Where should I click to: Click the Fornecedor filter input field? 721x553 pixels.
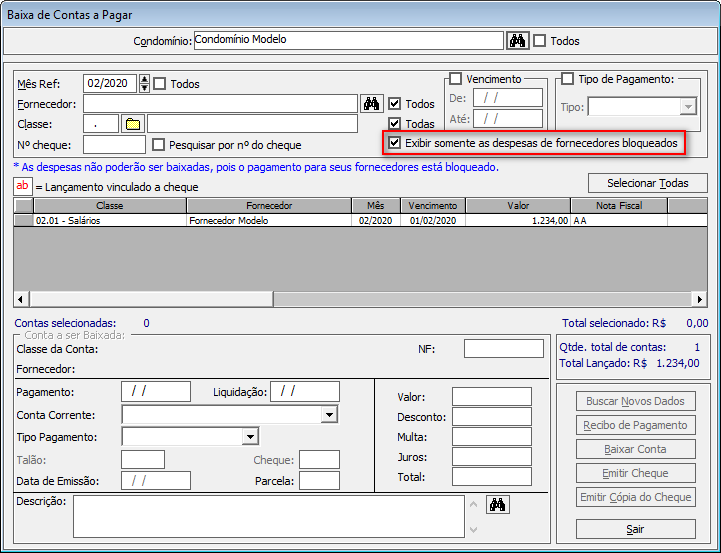[220, 104]
